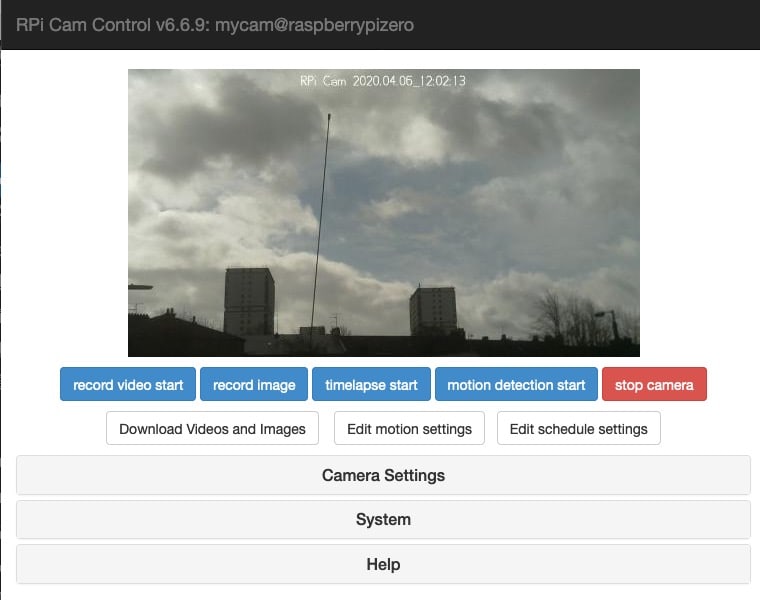The width and height of the screenshot is (760, 600).
Task: Open Edit schedule settings
Action: click(x=579, y=428)
